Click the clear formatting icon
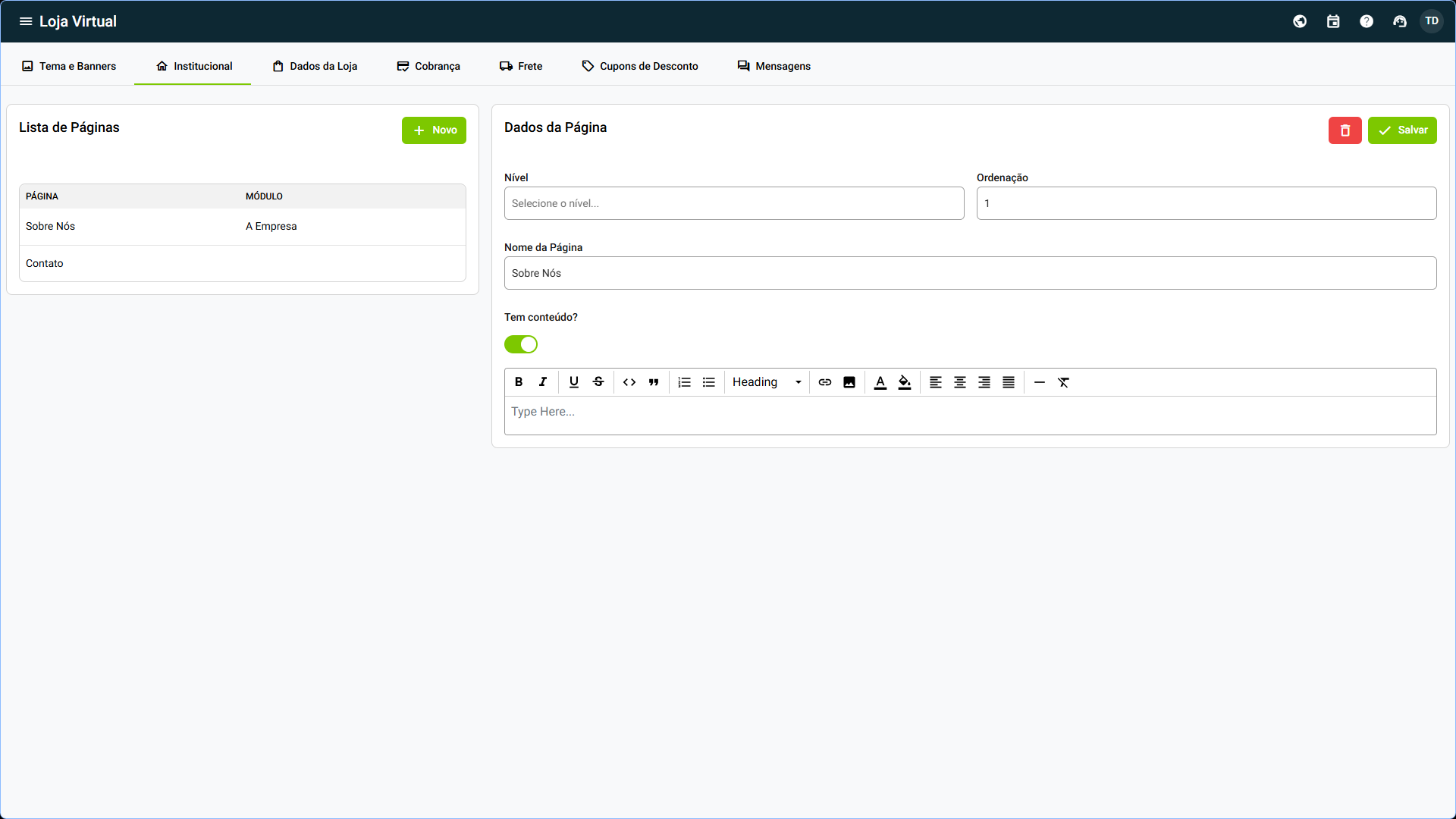Screen dimensions: 1456x819 click(1063, 382)
